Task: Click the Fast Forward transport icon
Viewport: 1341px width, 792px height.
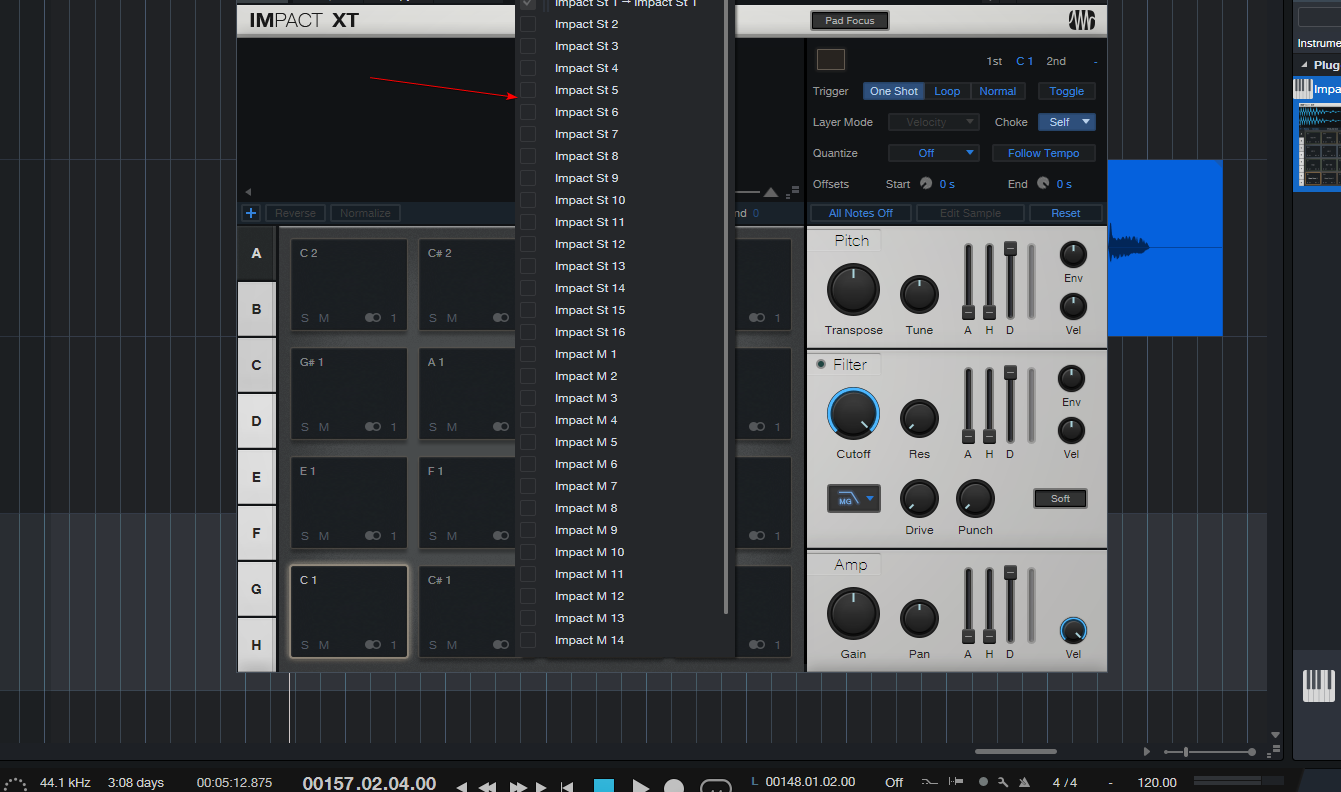Action: 518,787
